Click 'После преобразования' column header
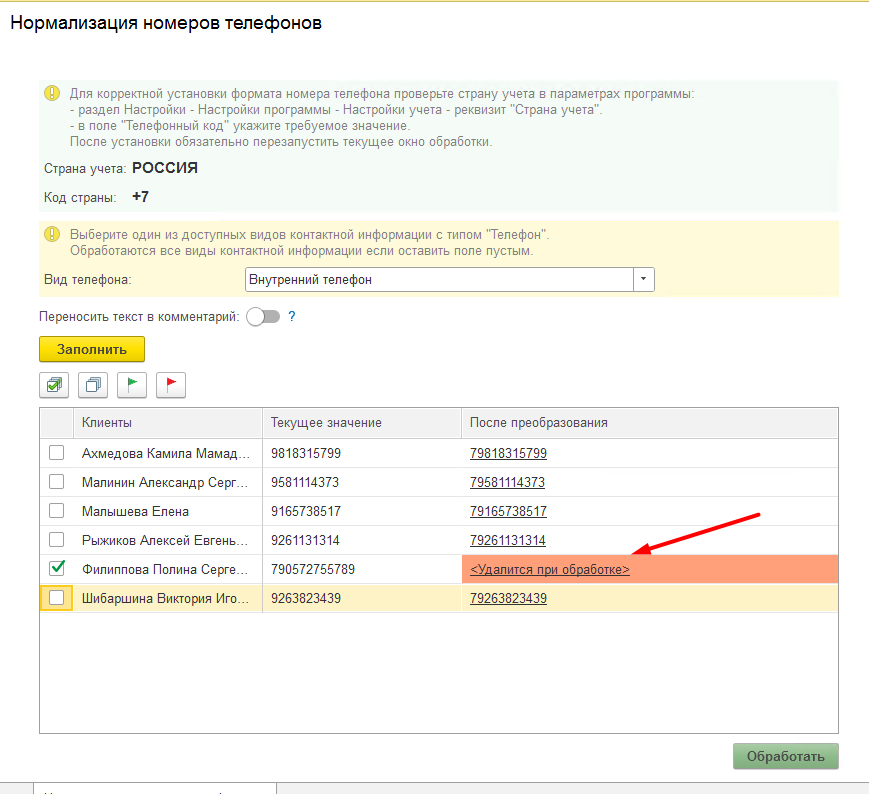 [648, 423]
